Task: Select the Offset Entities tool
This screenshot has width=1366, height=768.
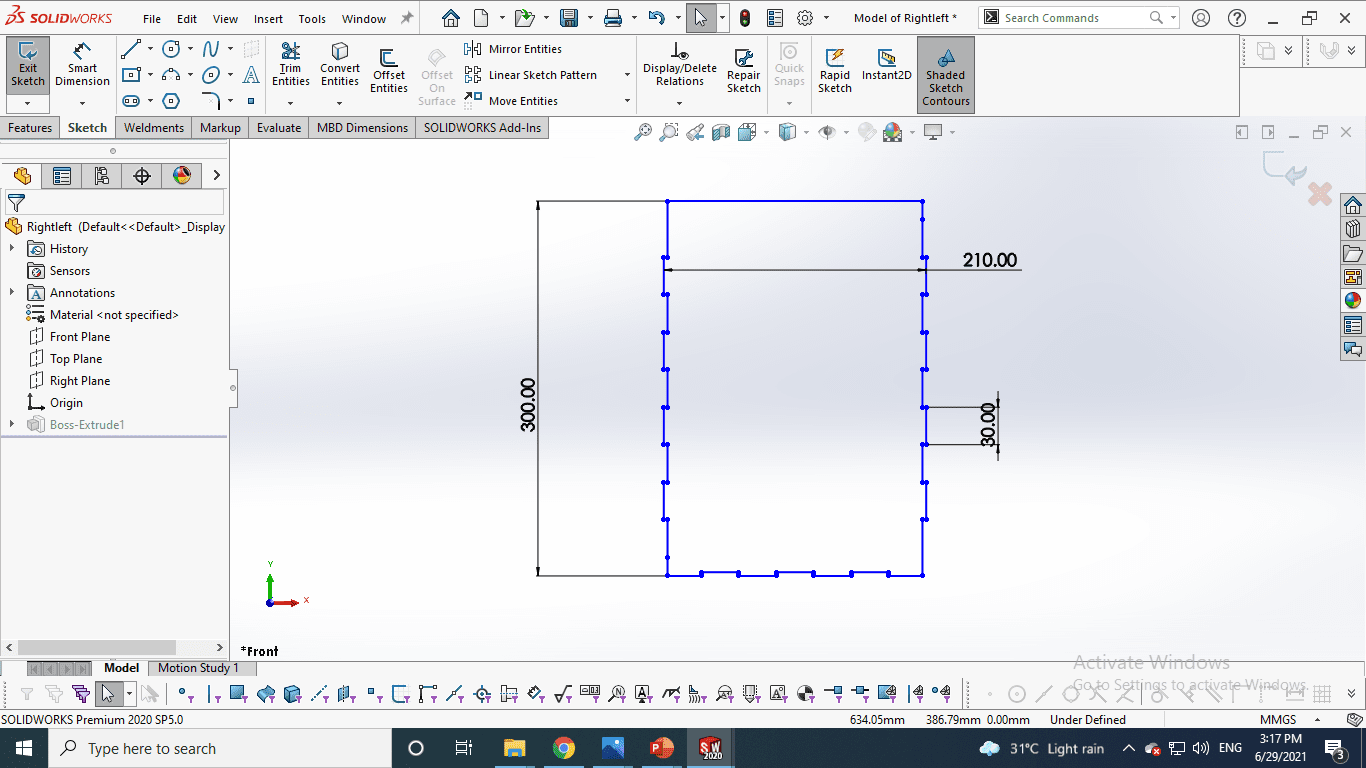Action: 389,71
